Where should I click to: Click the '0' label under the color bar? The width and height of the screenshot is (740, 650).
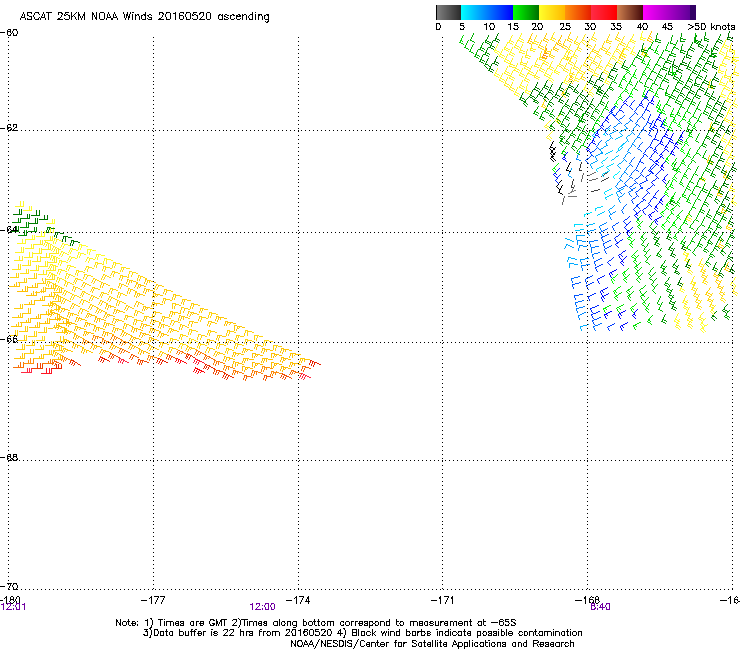tap(438, 27)
